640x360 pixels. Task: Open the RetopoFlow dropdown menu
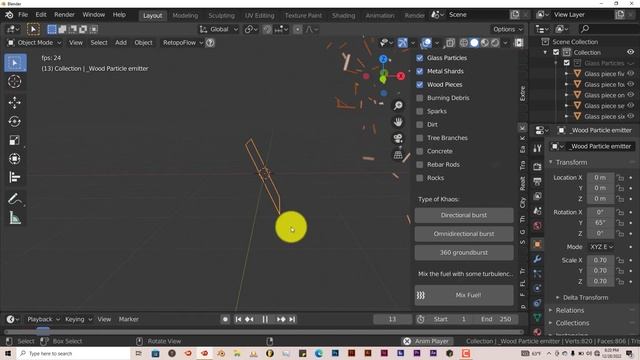coord(182,42)
